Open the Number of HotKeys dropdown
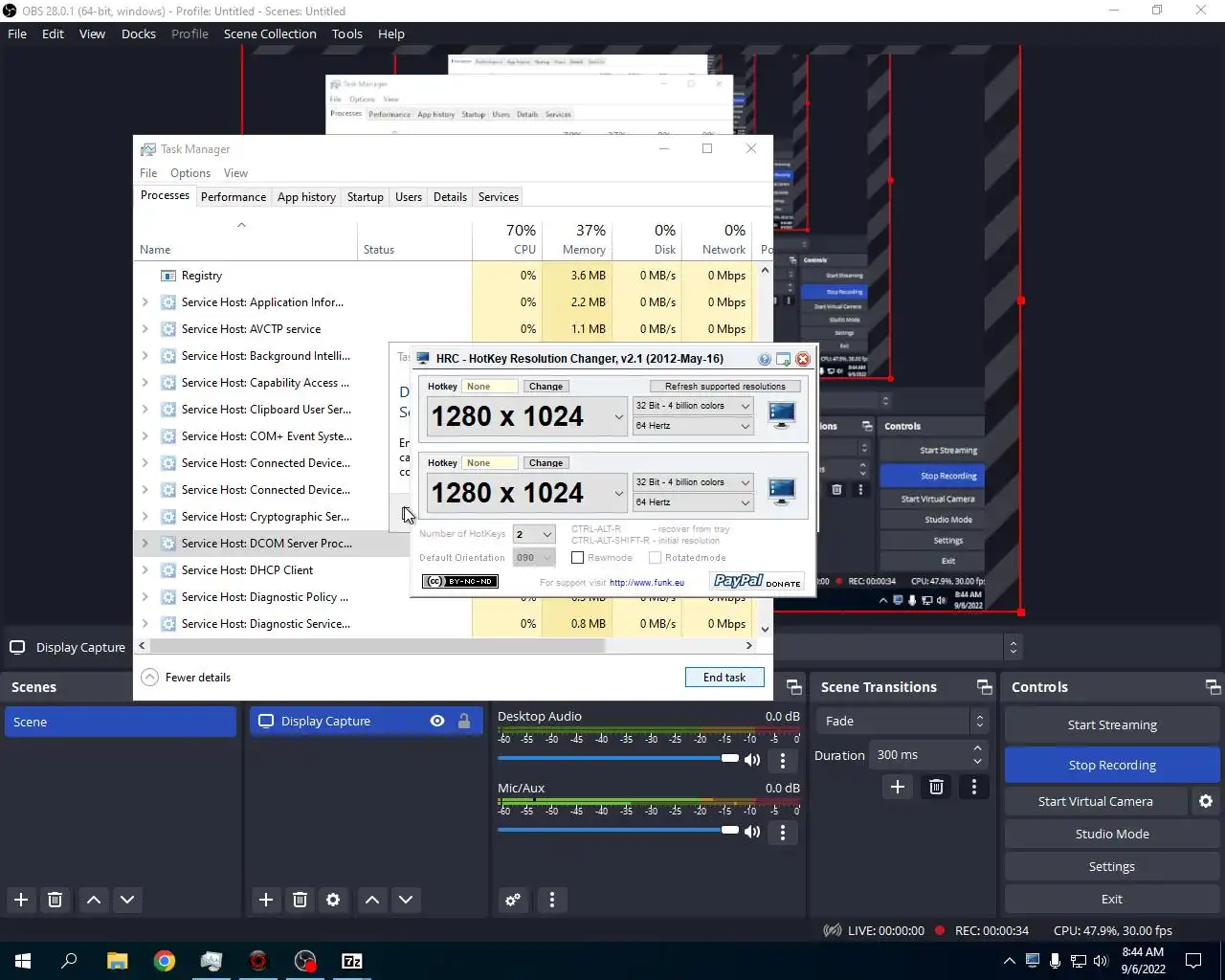 (534, 534)
